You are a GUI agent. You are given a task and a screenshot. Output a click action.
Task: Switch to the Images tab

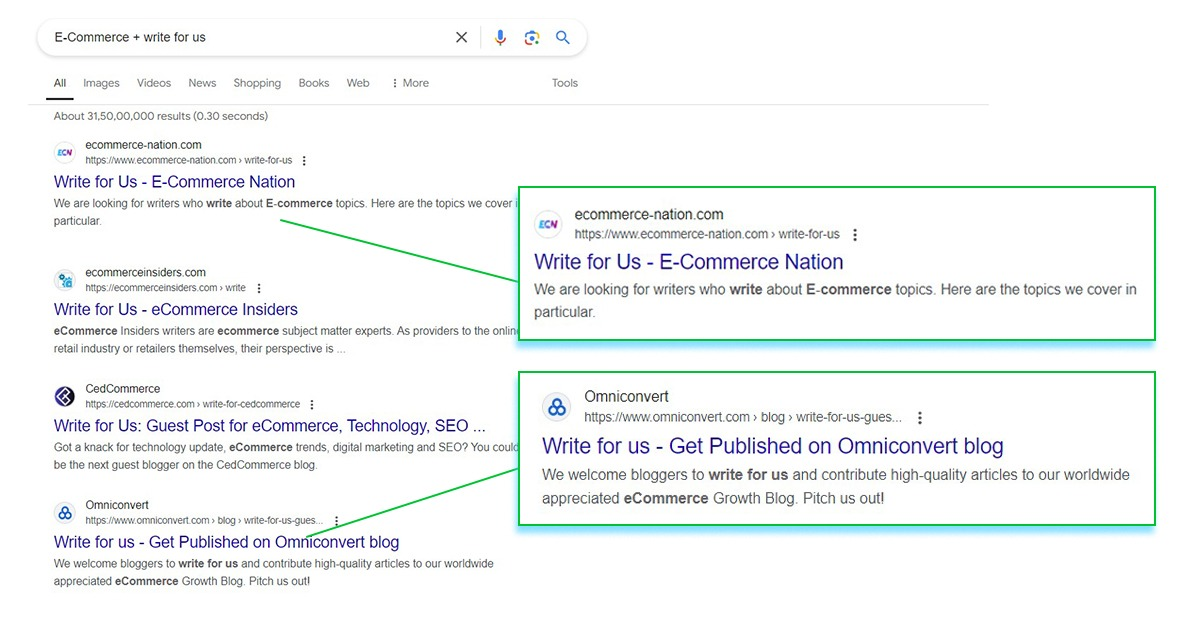[x=101, y=83]
